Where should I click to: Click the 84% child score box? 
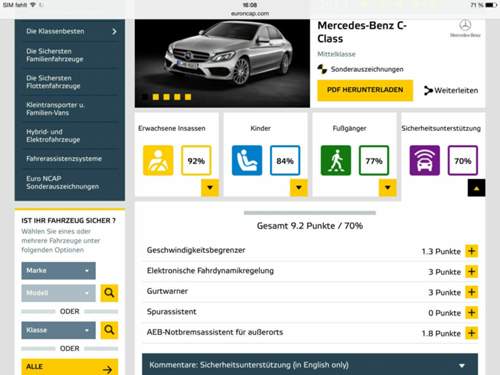pos(285,160)
